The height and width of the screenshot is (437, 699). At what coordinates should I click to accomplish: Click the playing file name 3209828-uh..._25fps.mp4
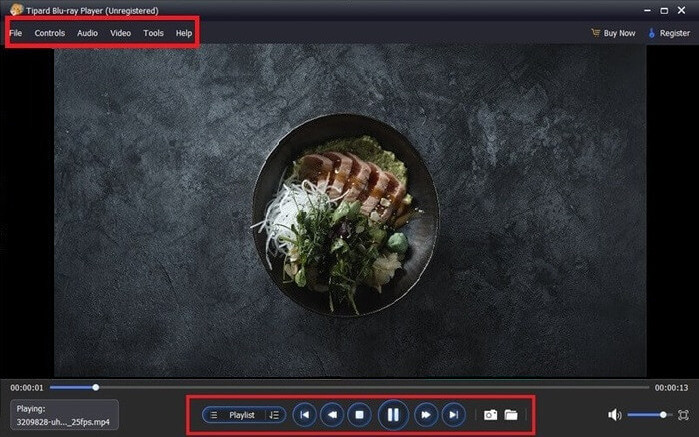point(63,422)
